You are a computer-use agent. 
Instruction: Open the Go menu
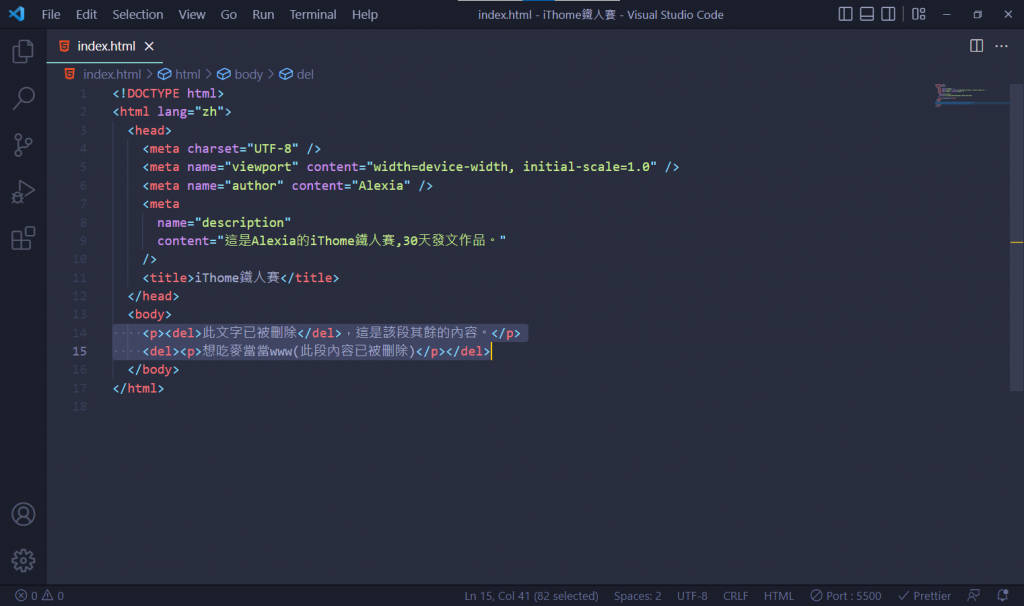[x=229, y=14]
